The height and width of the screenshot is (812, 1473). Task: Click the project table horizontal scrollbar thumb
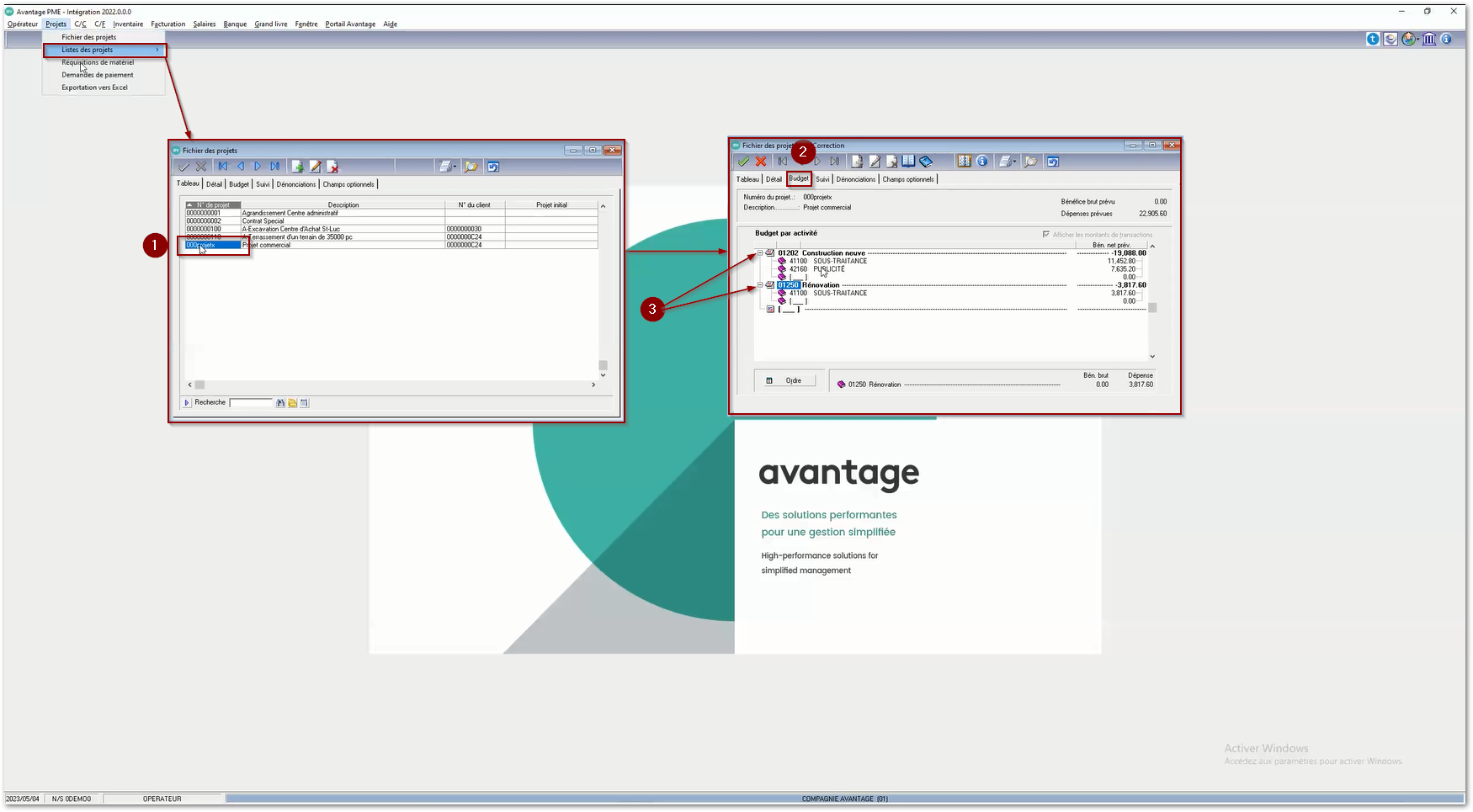(x=200, y=385)
